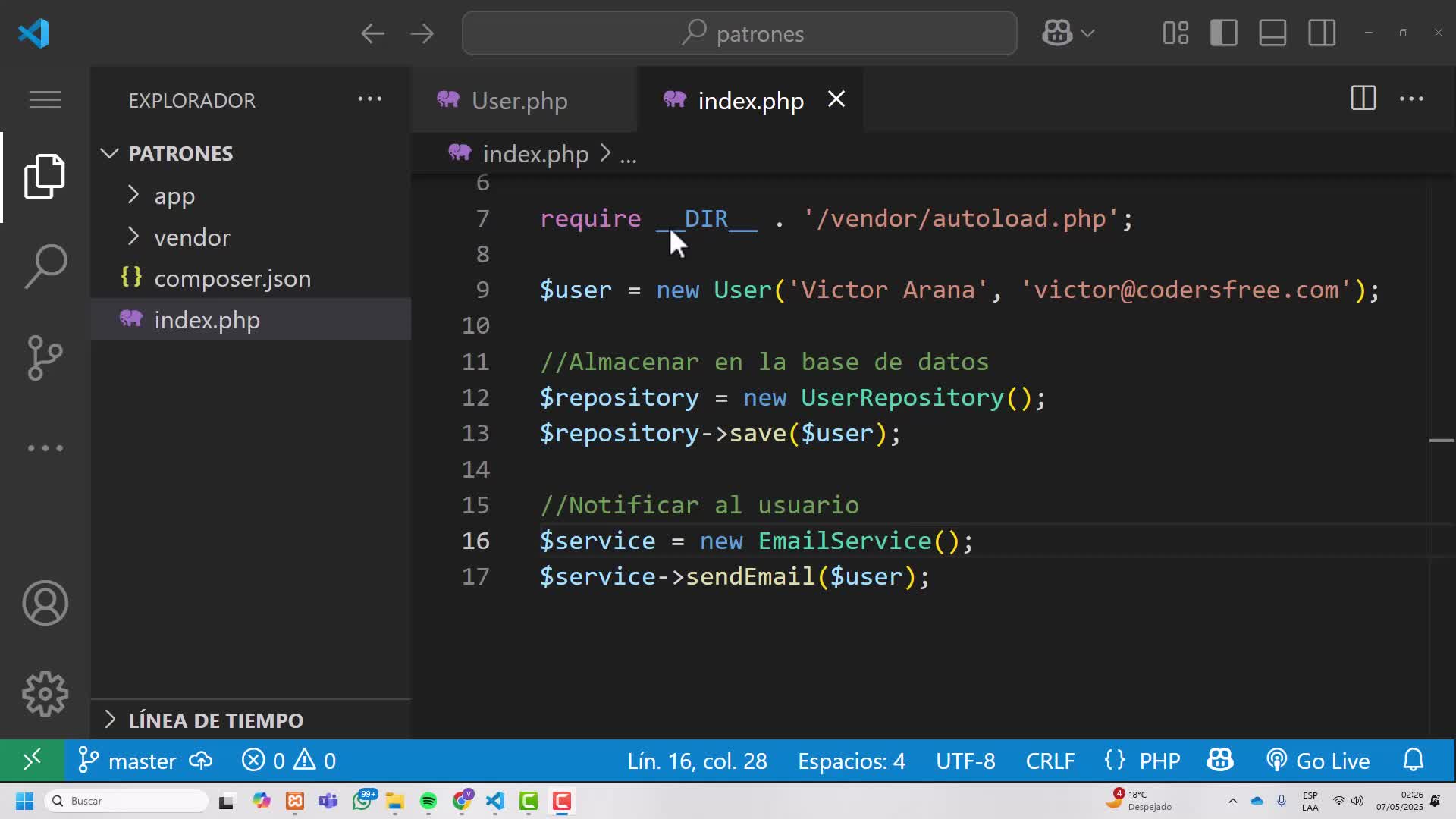Open problems panel from errors and warnings
Image resolution: width=1456 pixels, height=819 pixels.
[289, 761]
